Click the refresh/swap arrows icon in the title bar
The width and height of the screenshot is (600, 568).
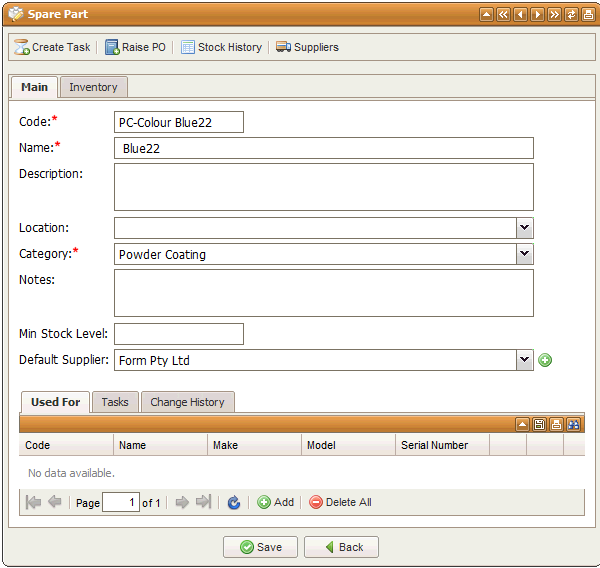[571, 15]
